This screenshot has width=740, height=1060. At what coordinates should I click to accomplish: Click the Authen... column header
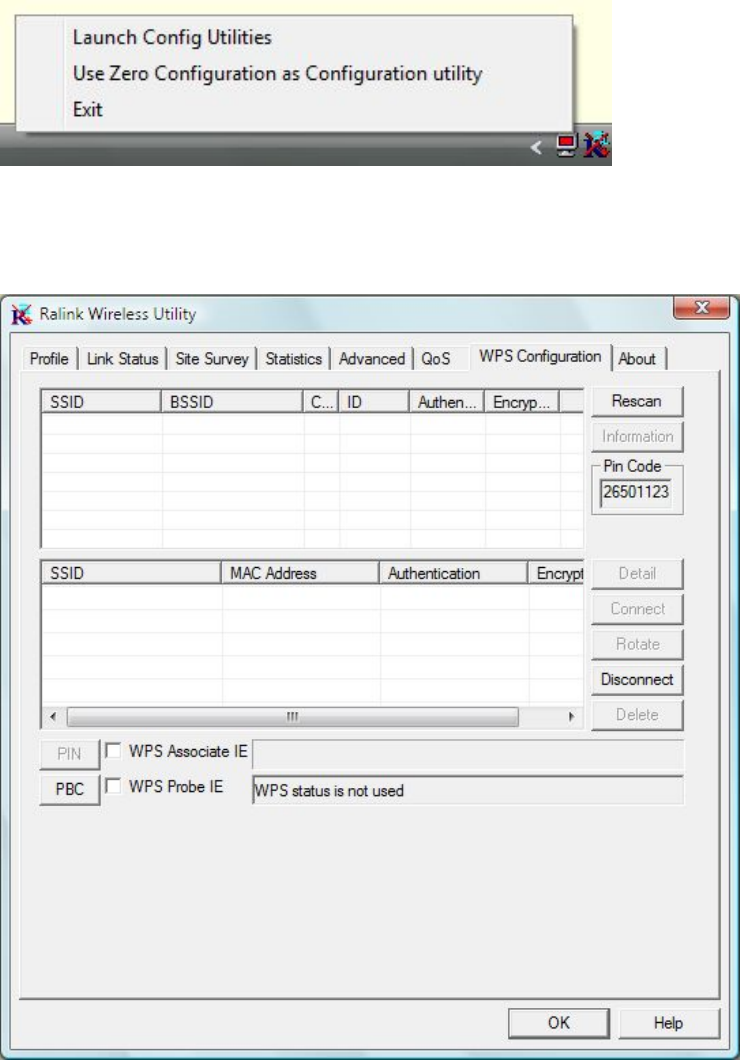tap(447, 402)
